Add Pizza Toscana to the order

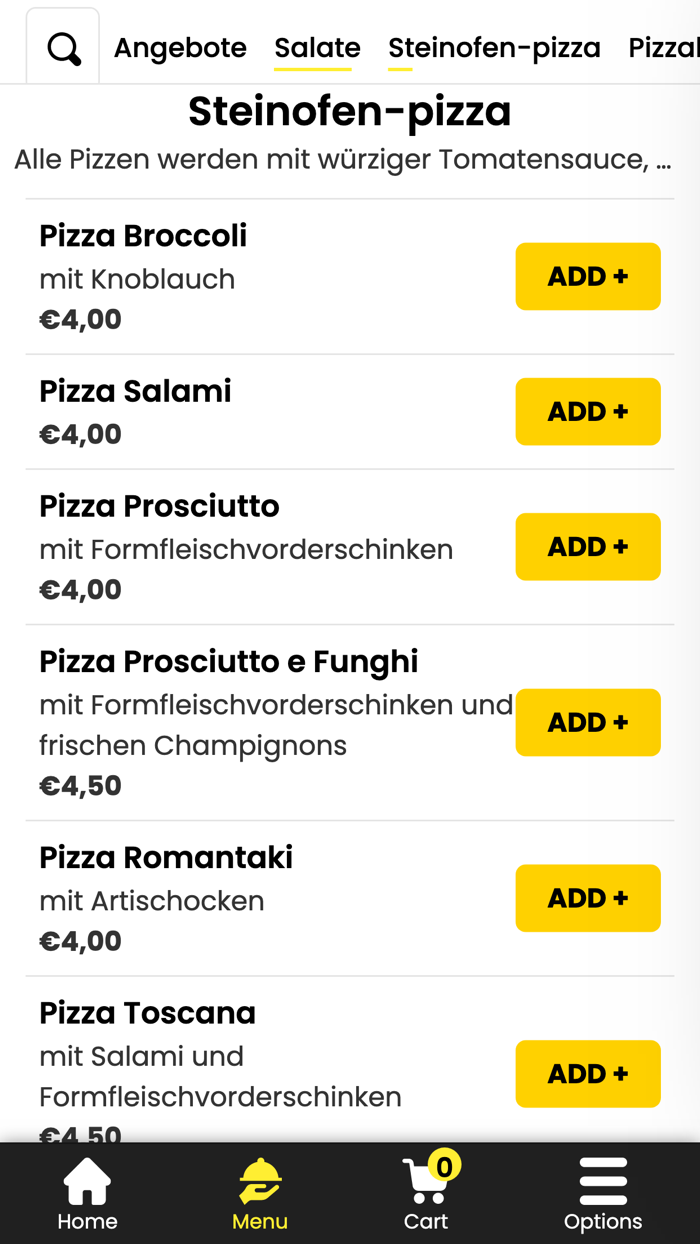pos(588,1073)
